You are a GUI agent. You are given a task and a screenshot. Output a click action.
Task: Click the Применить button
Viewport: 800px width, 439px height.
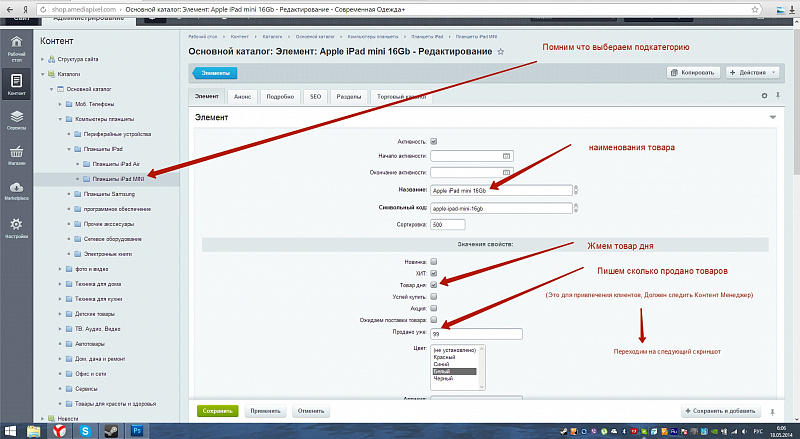click(265, 411)
